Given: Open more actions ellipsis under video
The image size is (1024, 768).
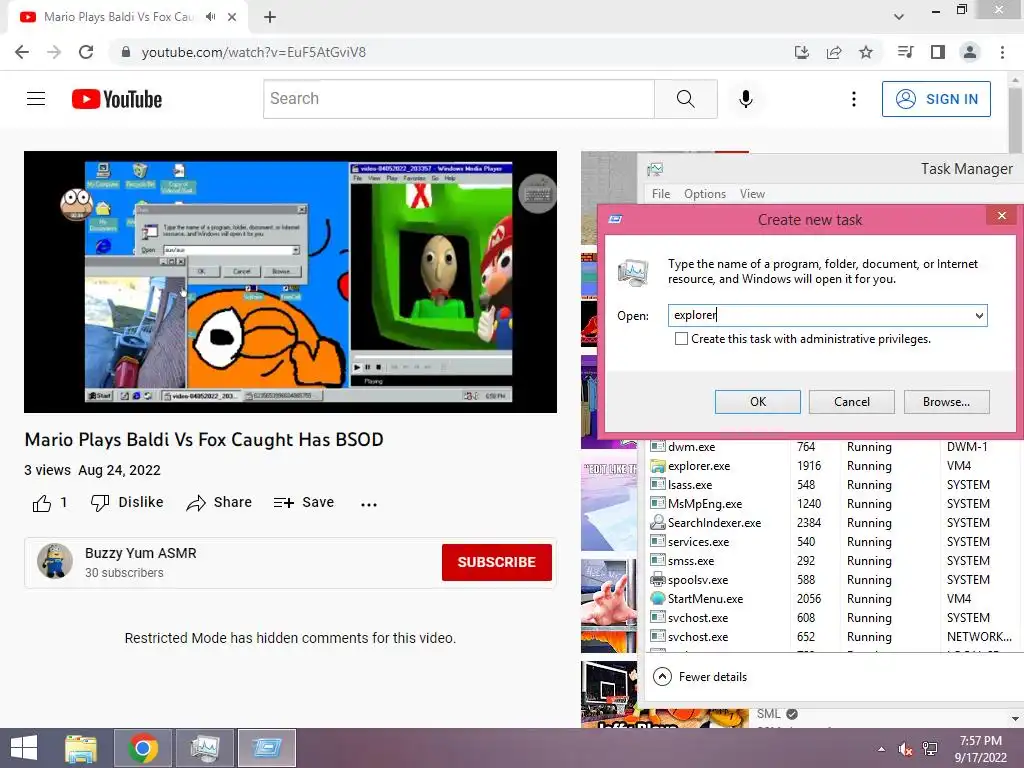Looking at the screenshot, I should pyautogui.click(x=369, y=504).
